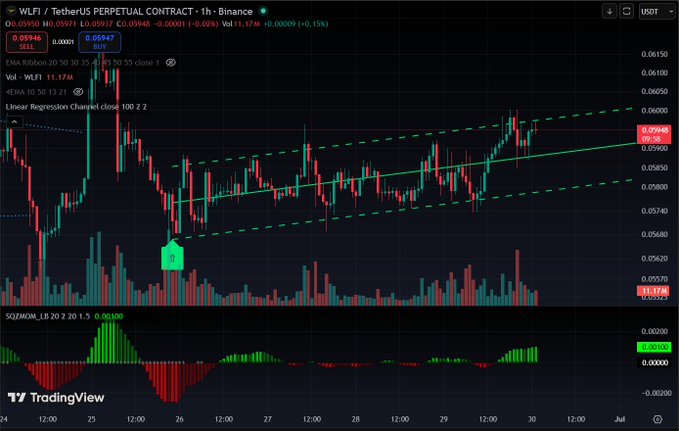Click the green 0.00100 momentum axis label
This screenshot has height=431, width=679.
654,347
